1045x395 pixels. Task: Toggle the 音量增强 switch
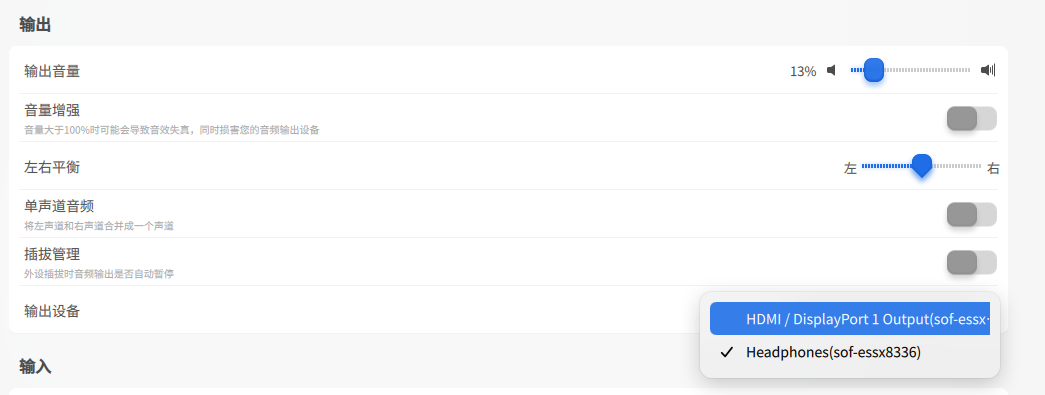[x=972, y=119]
